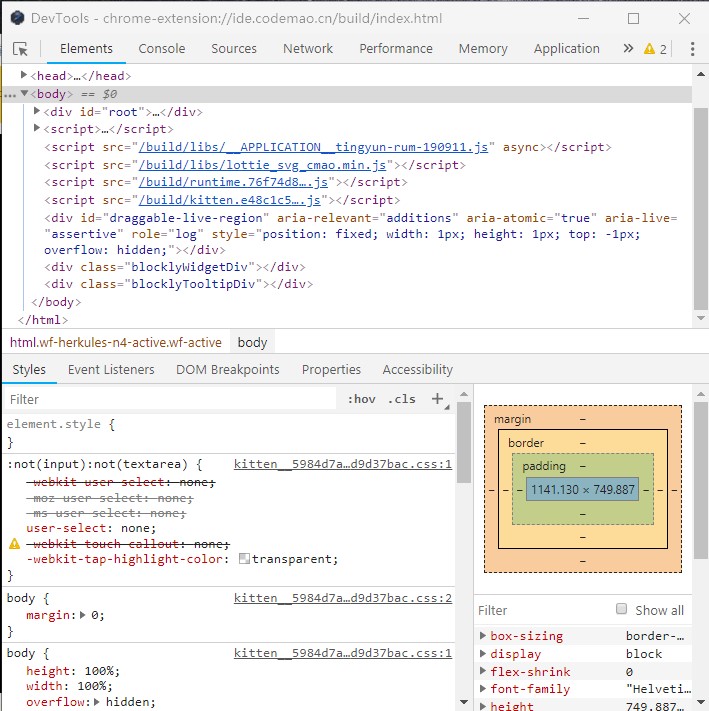Screen dimensions: 709x711
Task: Toggle the Show all computed styles checkbox
Action: [622, 609]
